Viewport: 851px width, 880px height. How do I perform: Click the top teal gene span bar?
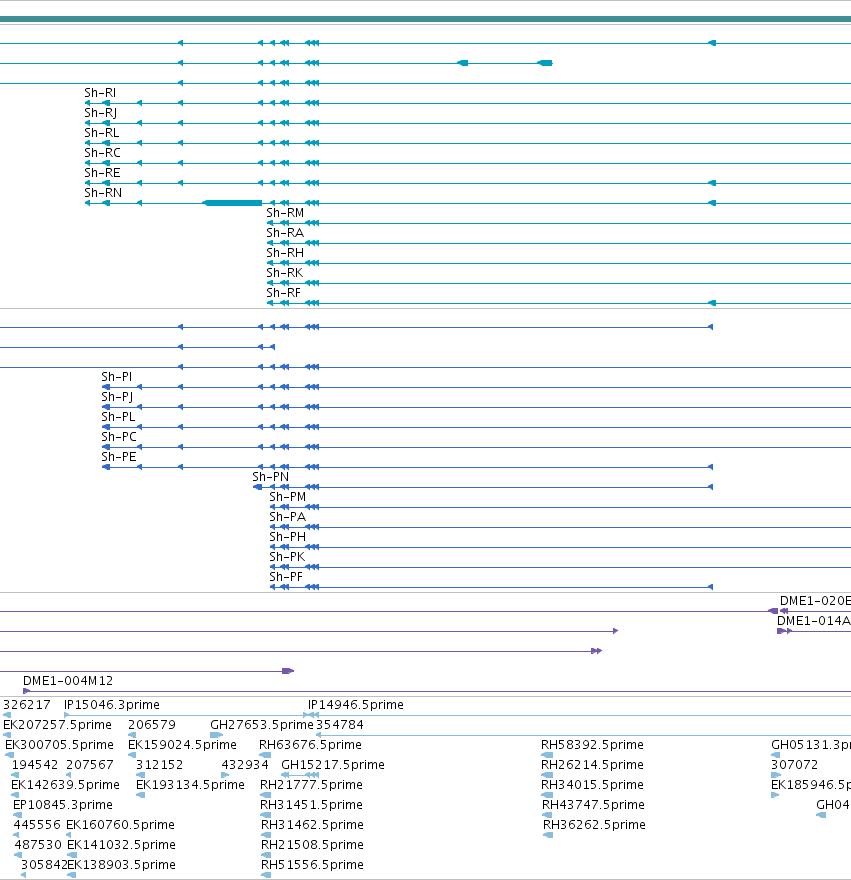(426, 19)
